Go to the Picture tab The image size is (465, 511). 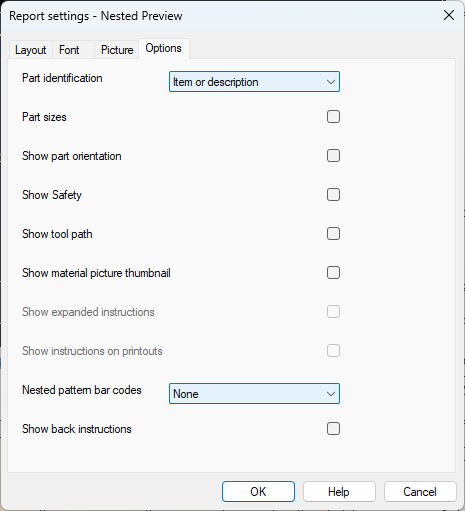click(117, 50)
